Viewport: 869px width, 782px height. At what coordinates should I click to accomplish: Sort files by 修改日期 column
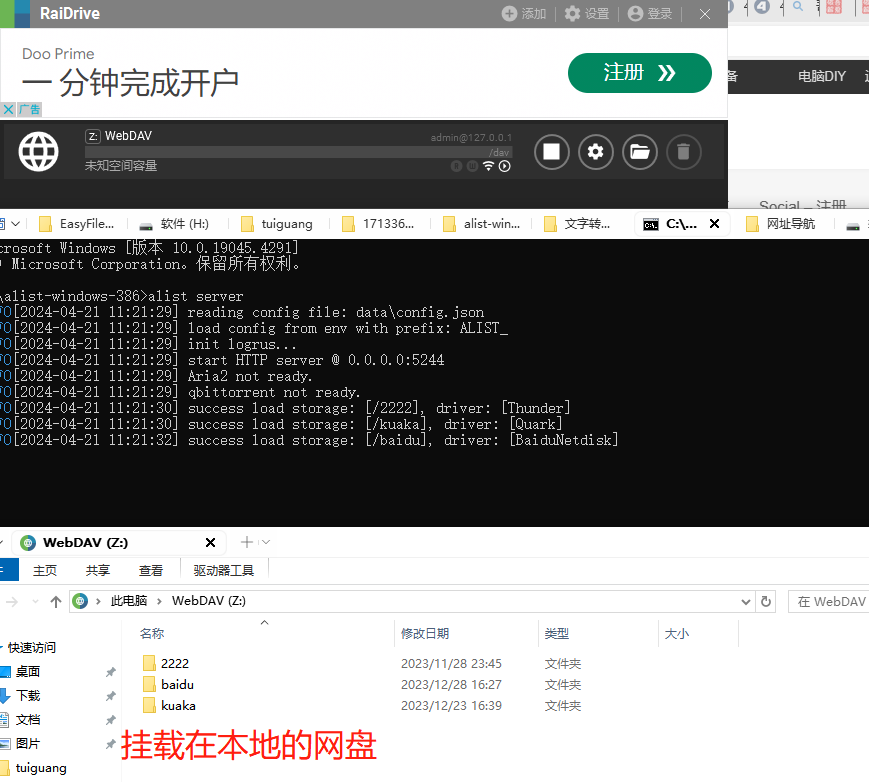425,633
